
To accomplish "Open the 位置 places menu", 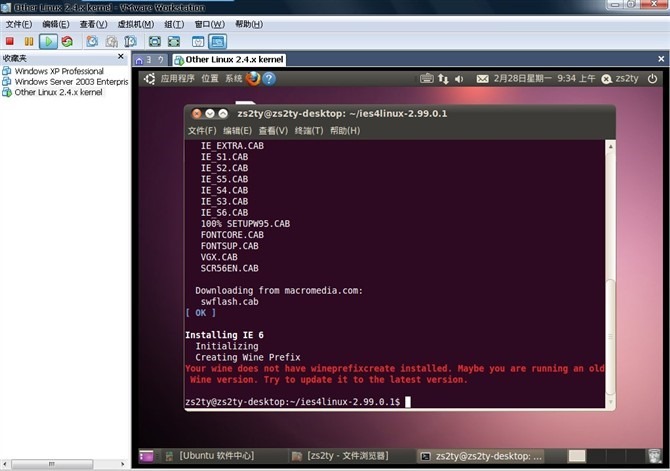I will [210, 79].
